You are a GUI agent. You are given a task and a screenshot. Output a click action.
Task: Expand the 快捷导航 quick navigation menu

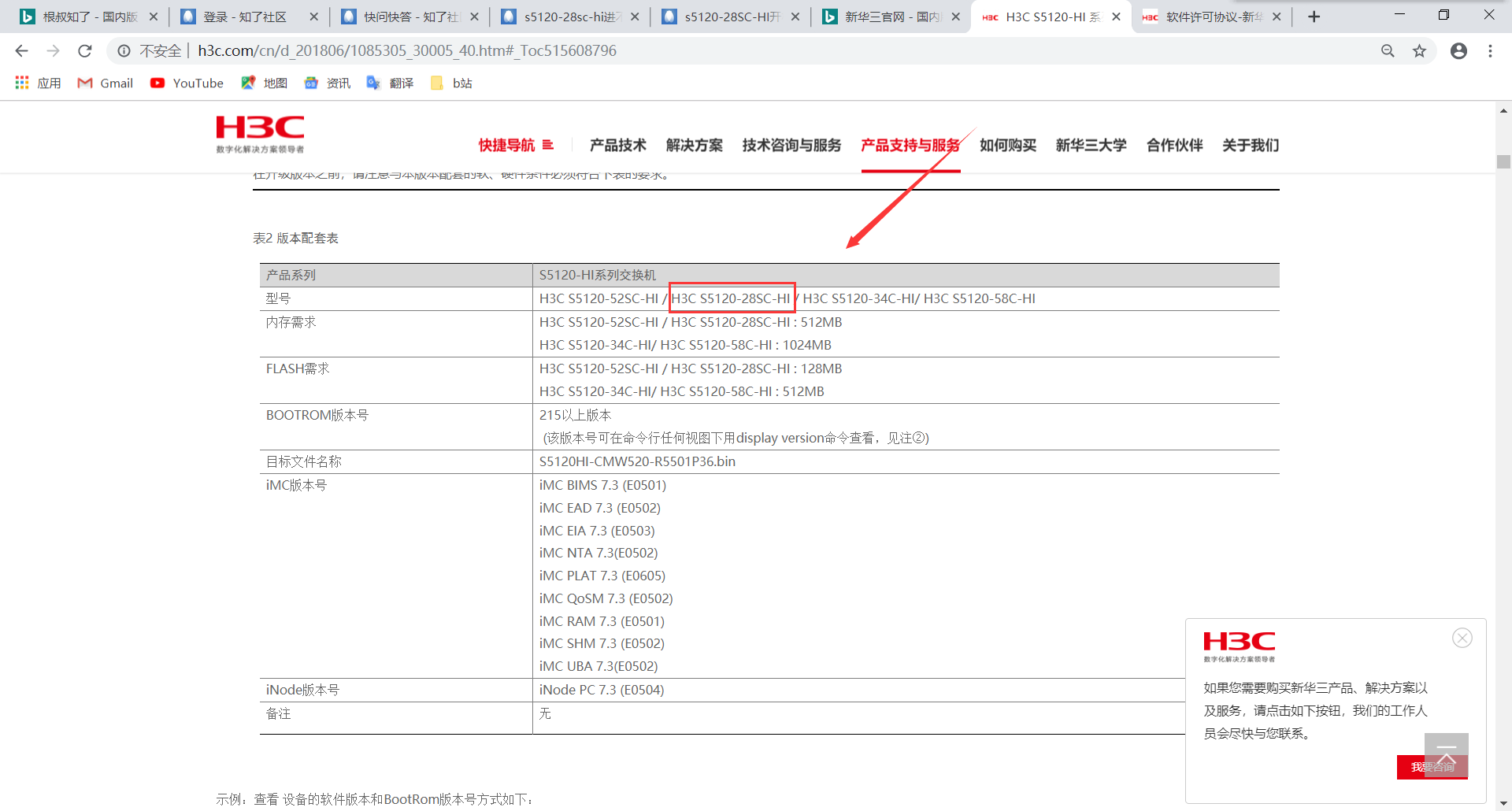(516, 145)
